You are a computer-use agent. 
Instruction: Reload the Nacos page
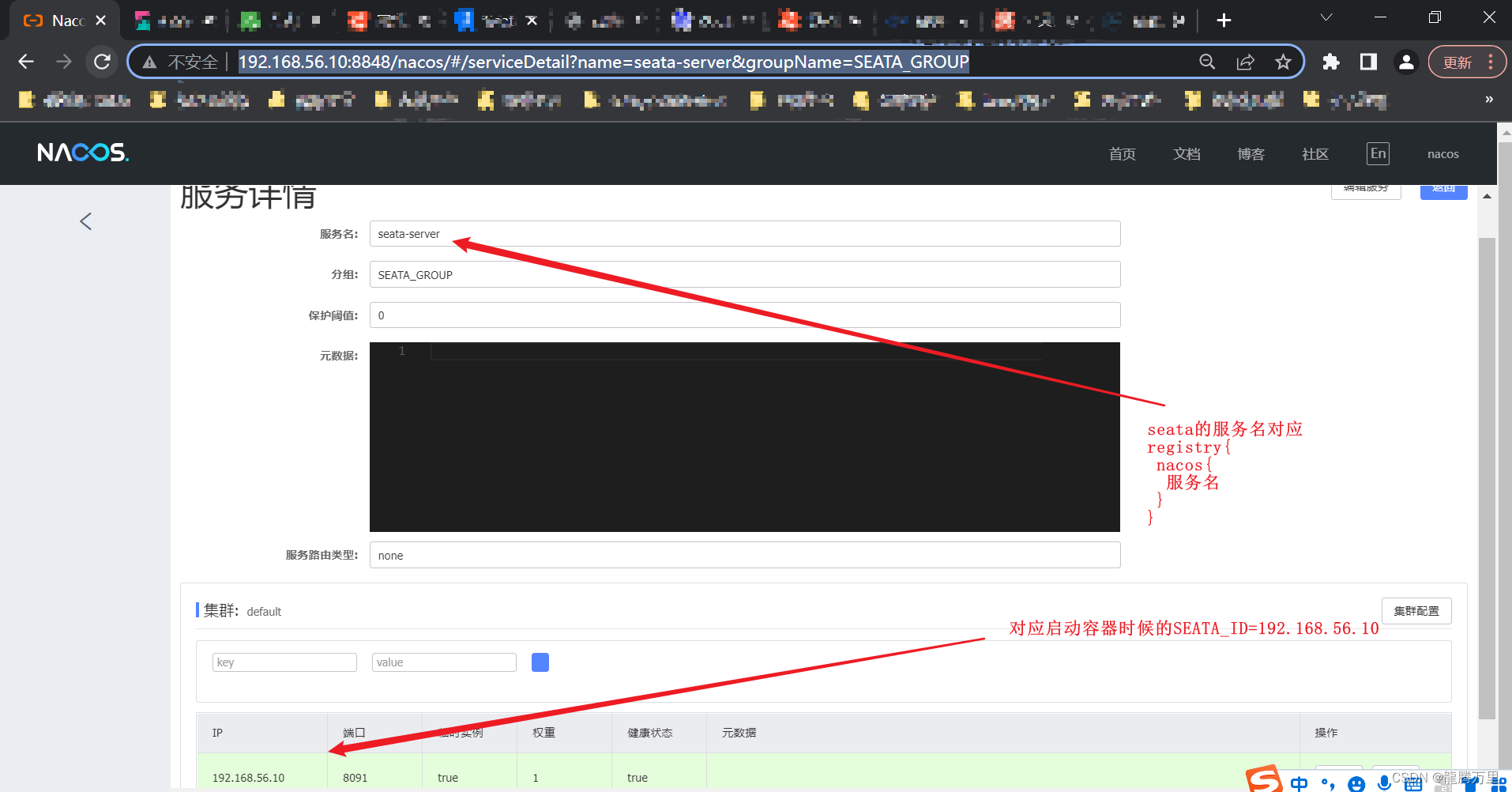click(x=102, y=62)
